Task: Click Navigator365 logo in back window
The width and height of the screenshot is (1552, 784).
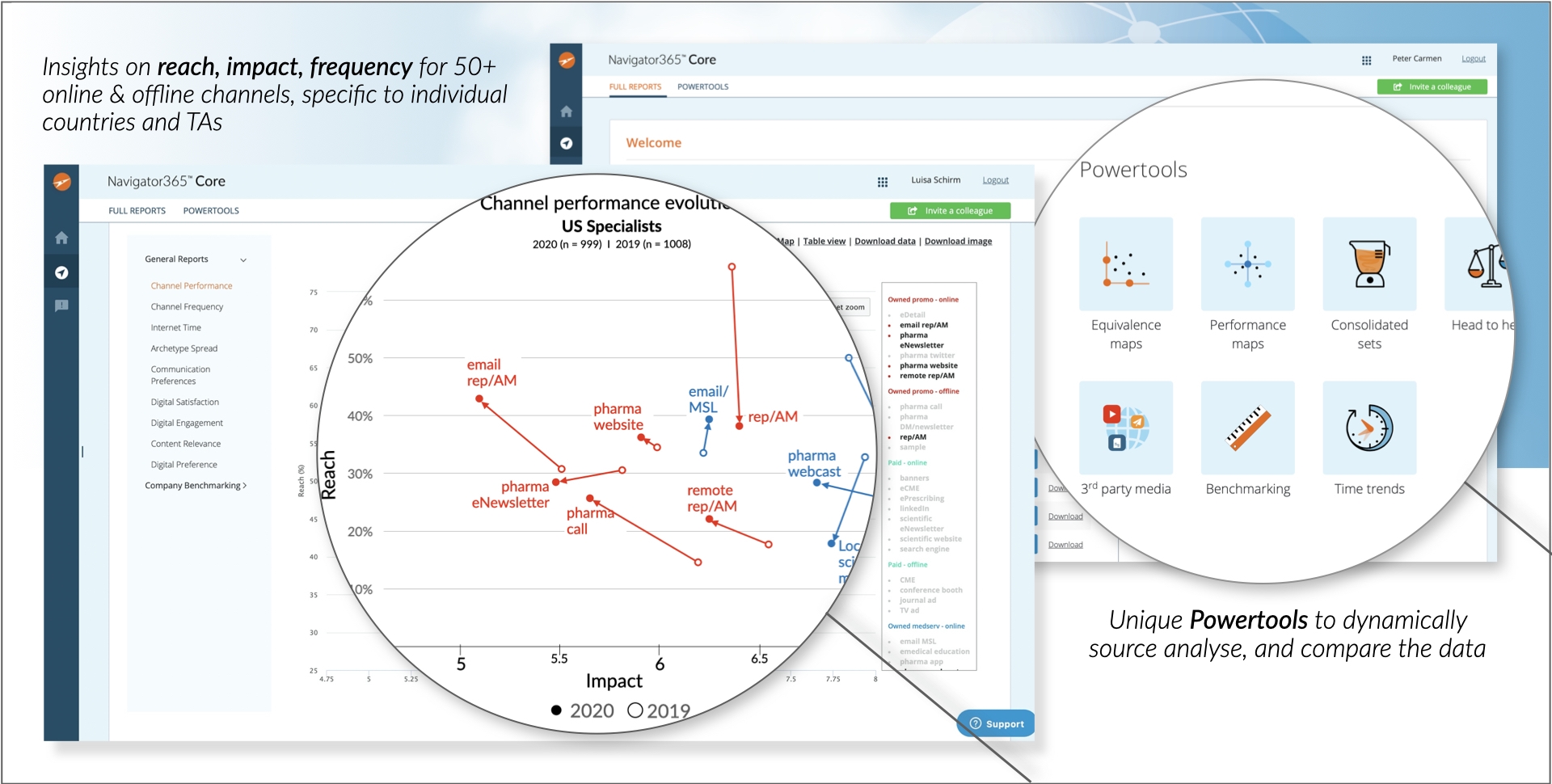Action: (x=567, y=60)
